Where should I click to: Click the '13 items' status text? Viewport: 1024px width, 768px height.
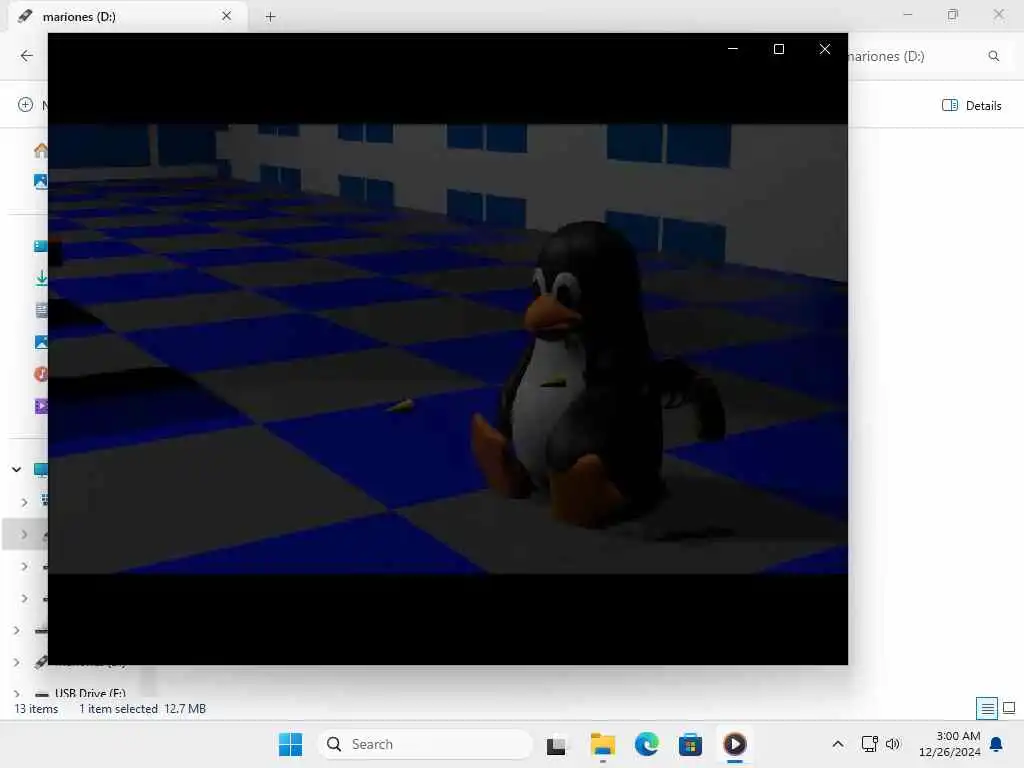pos(37,709)
